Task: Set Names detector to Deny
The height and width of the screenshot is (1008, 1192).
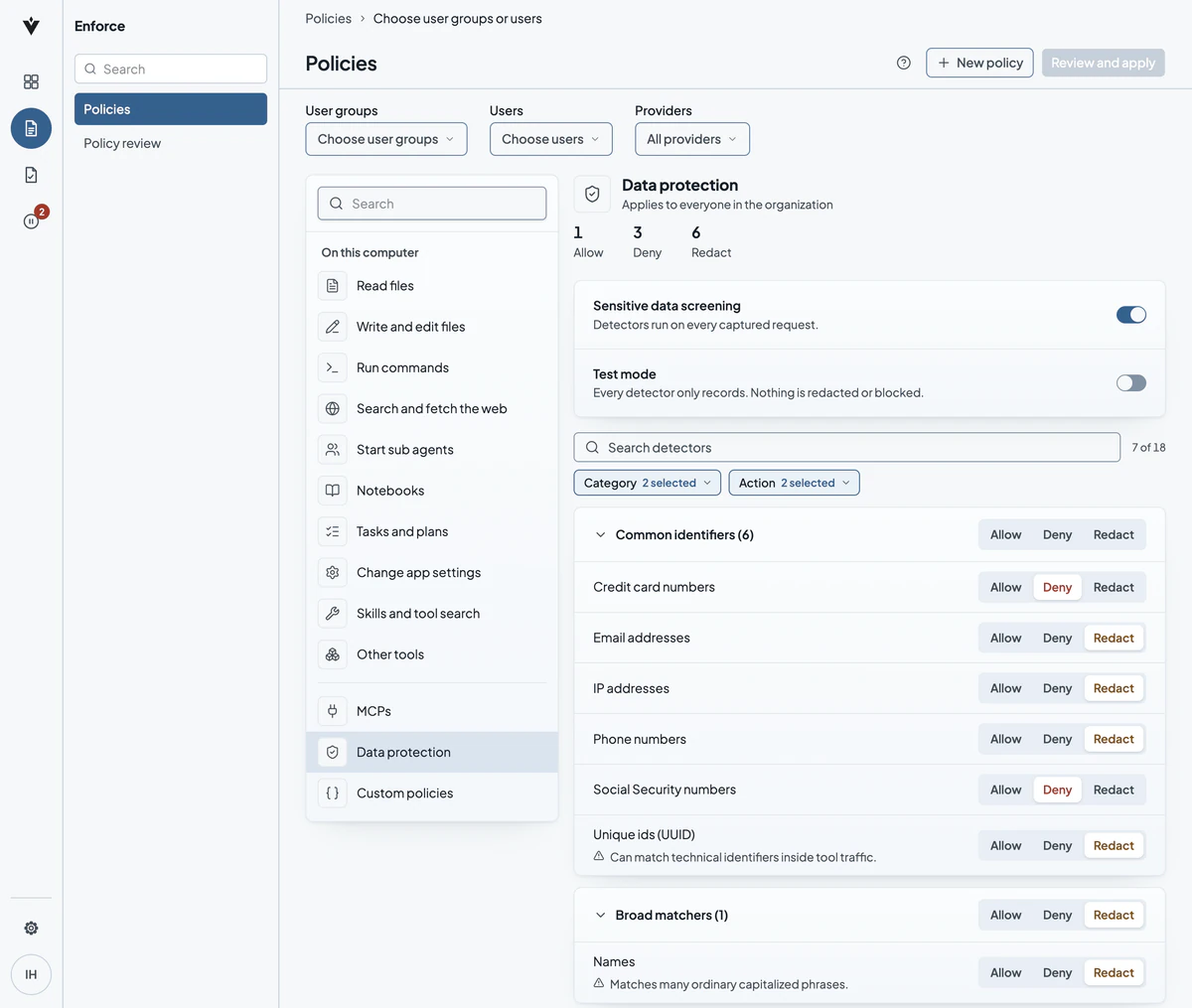Action: (1057, 972)
